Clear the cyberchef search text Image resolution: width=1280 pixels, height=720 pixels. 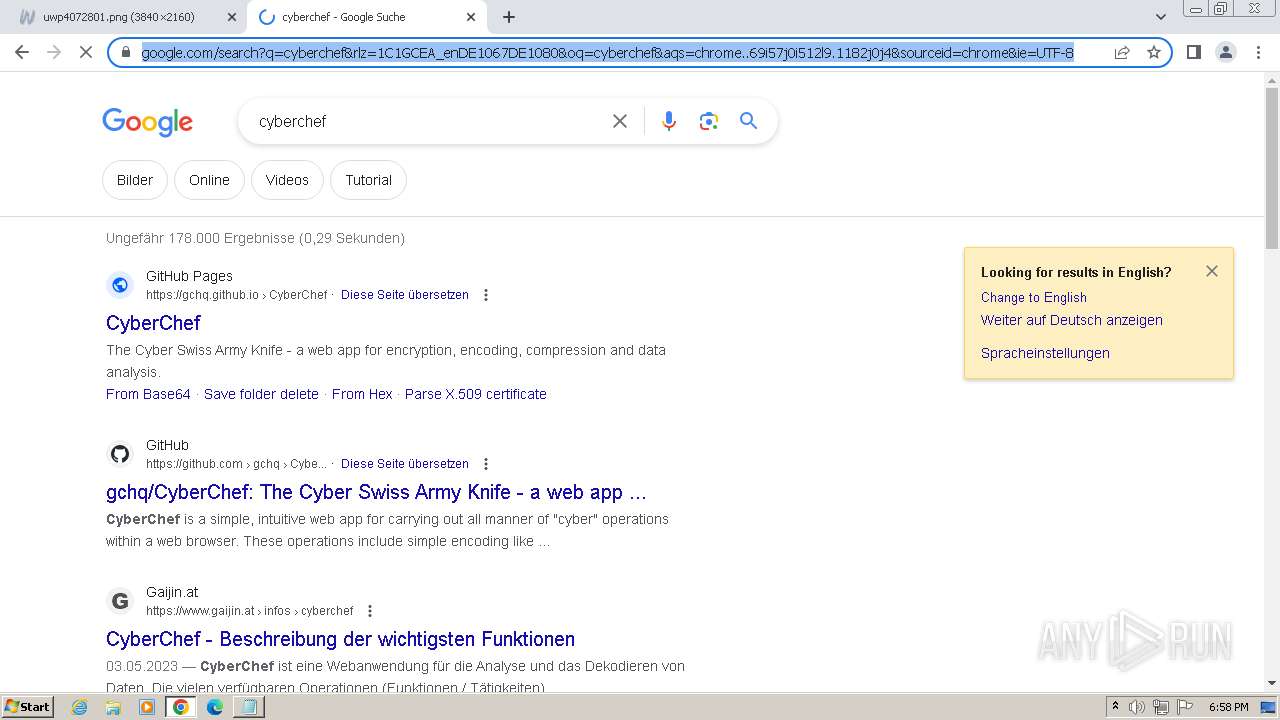620,121
